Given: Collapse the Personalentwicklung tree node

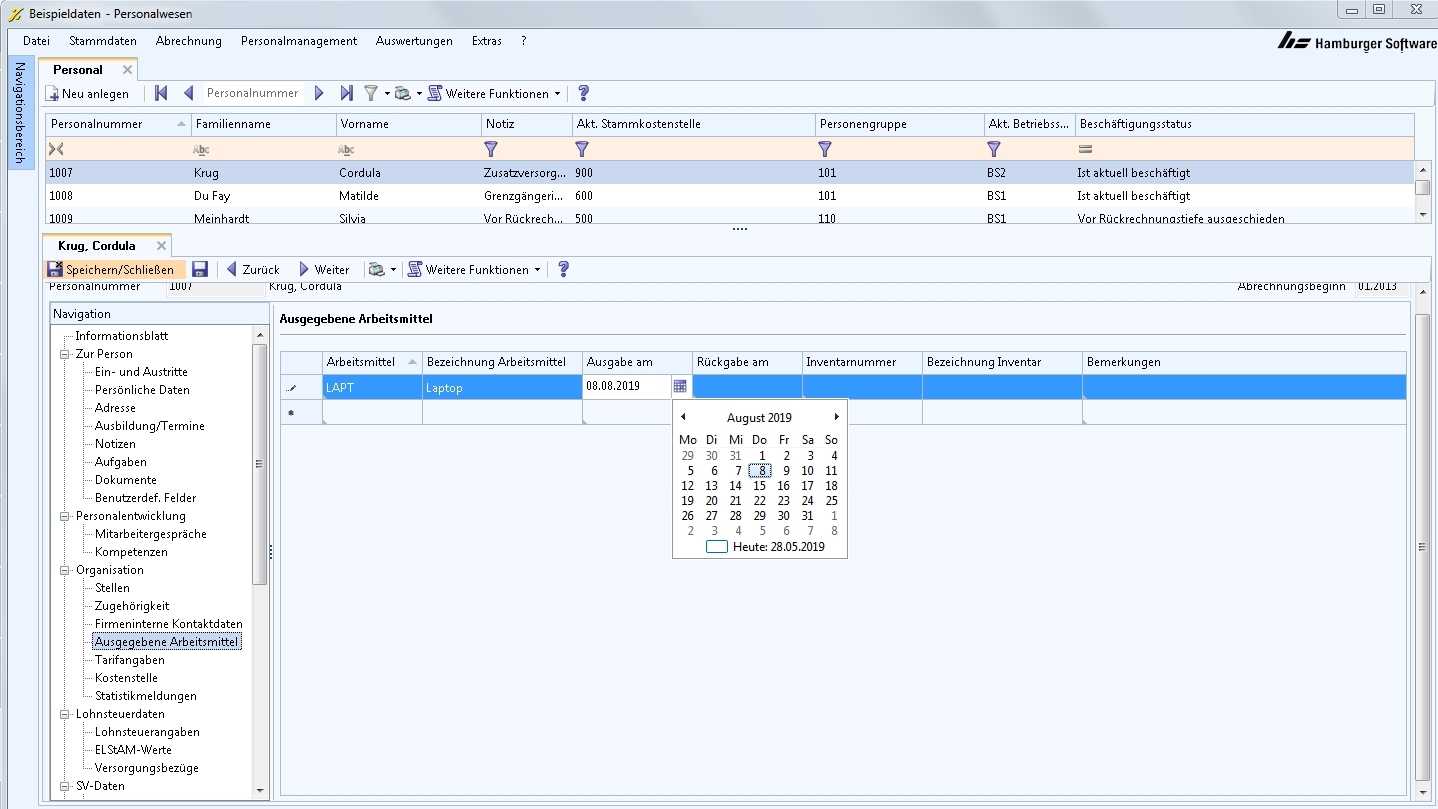Looking at the screenshot, I should pos(65,516).
